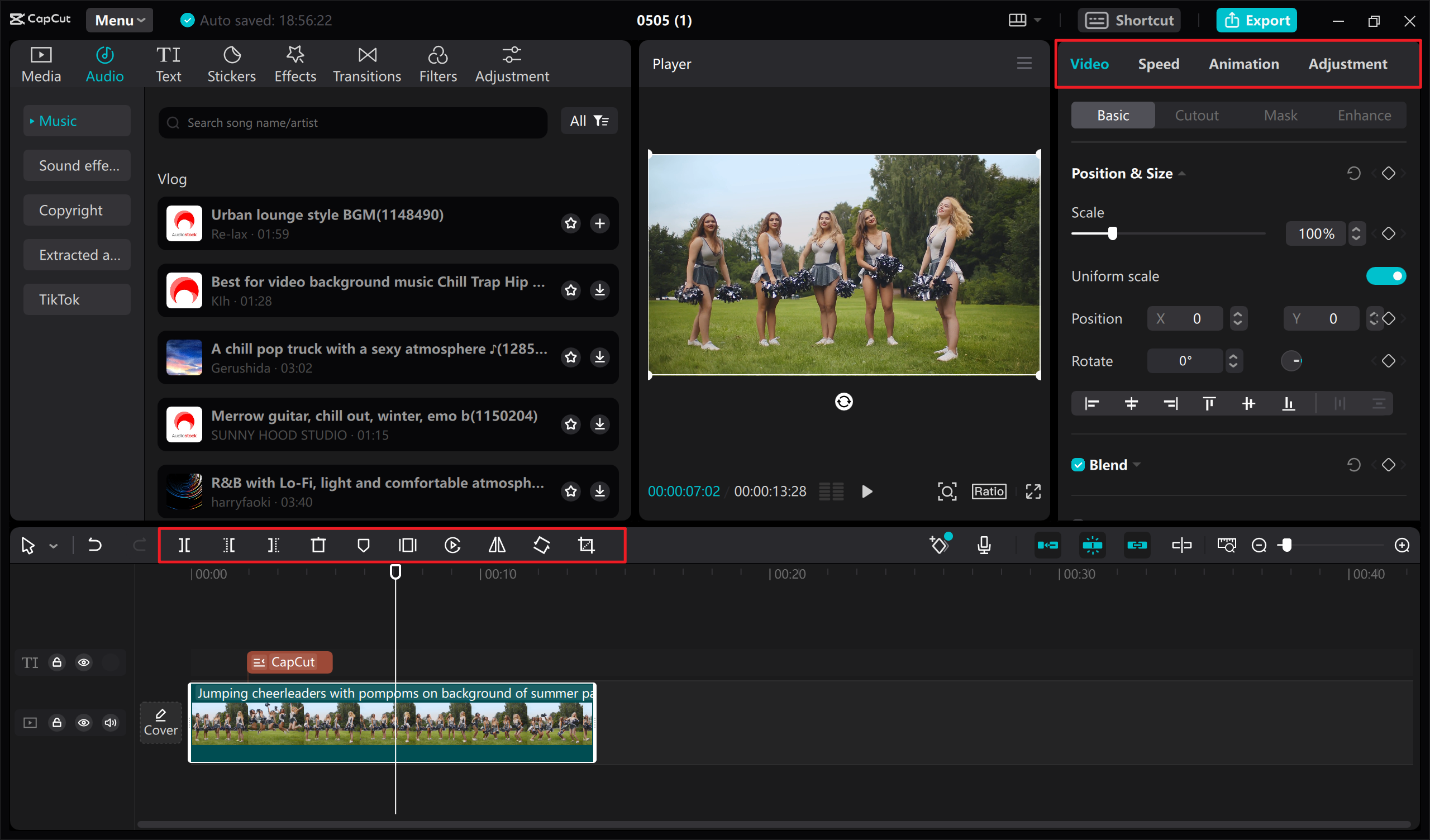Open the Stickers panel

click(x=231, y=63)
